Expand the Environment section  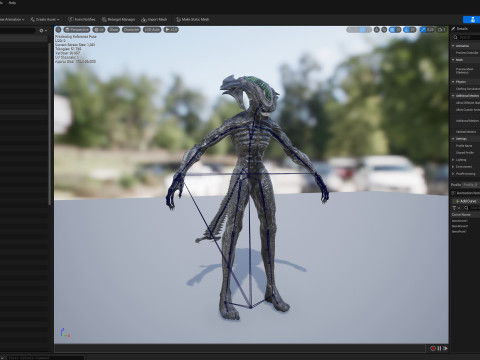tap(453, 167)
